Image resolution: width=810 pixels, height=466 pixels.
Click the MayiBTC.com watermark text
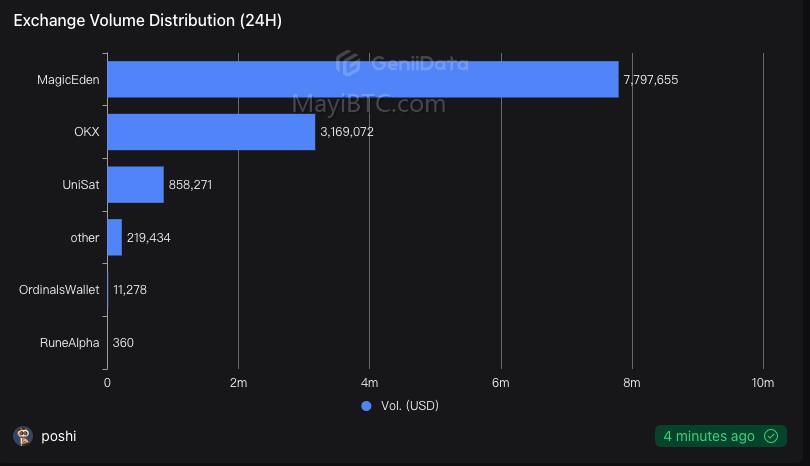(369, 104)
